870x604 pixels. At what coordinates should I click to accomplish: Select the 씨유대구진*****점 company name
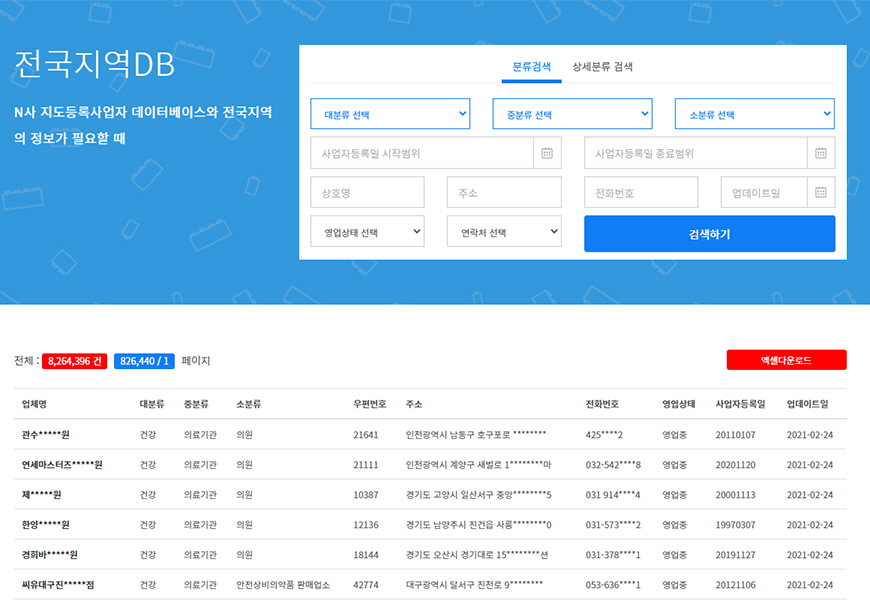[x=58, y=585]
